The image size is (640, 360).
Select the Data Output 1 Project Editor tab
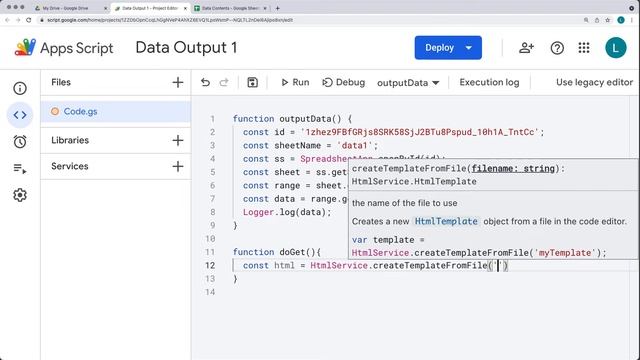coord(150,8)
